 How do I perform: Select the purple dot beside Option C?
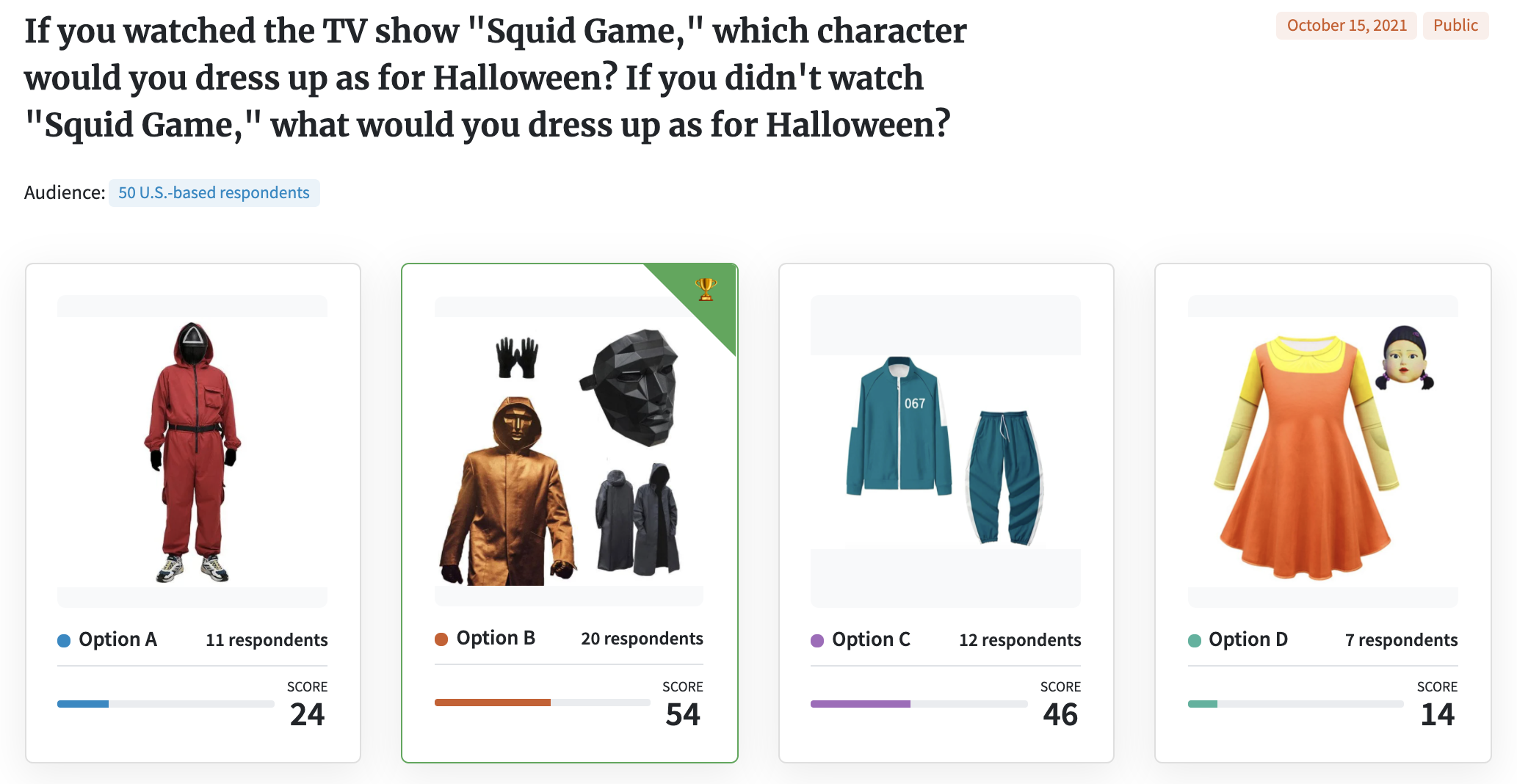[x=817, y=640]
